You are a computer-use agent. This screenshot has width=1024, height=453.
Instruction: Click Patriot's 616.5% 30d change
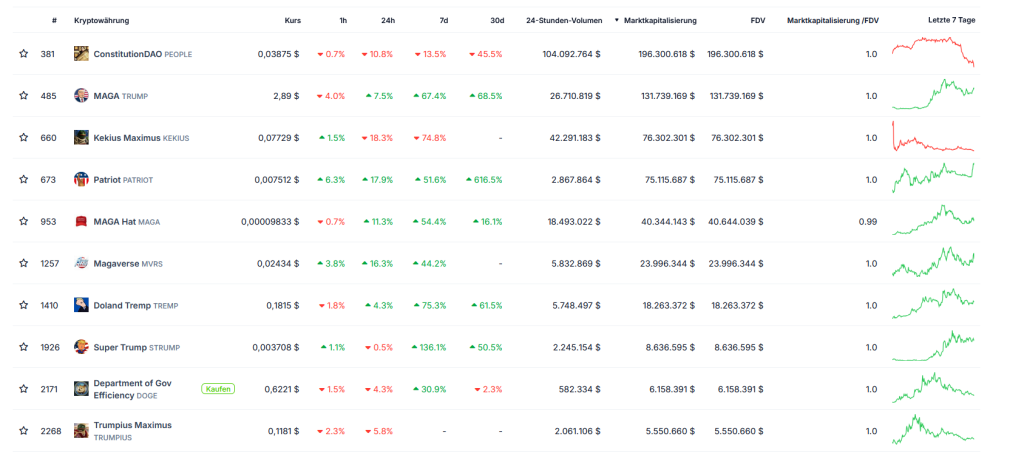click(484, 180)
